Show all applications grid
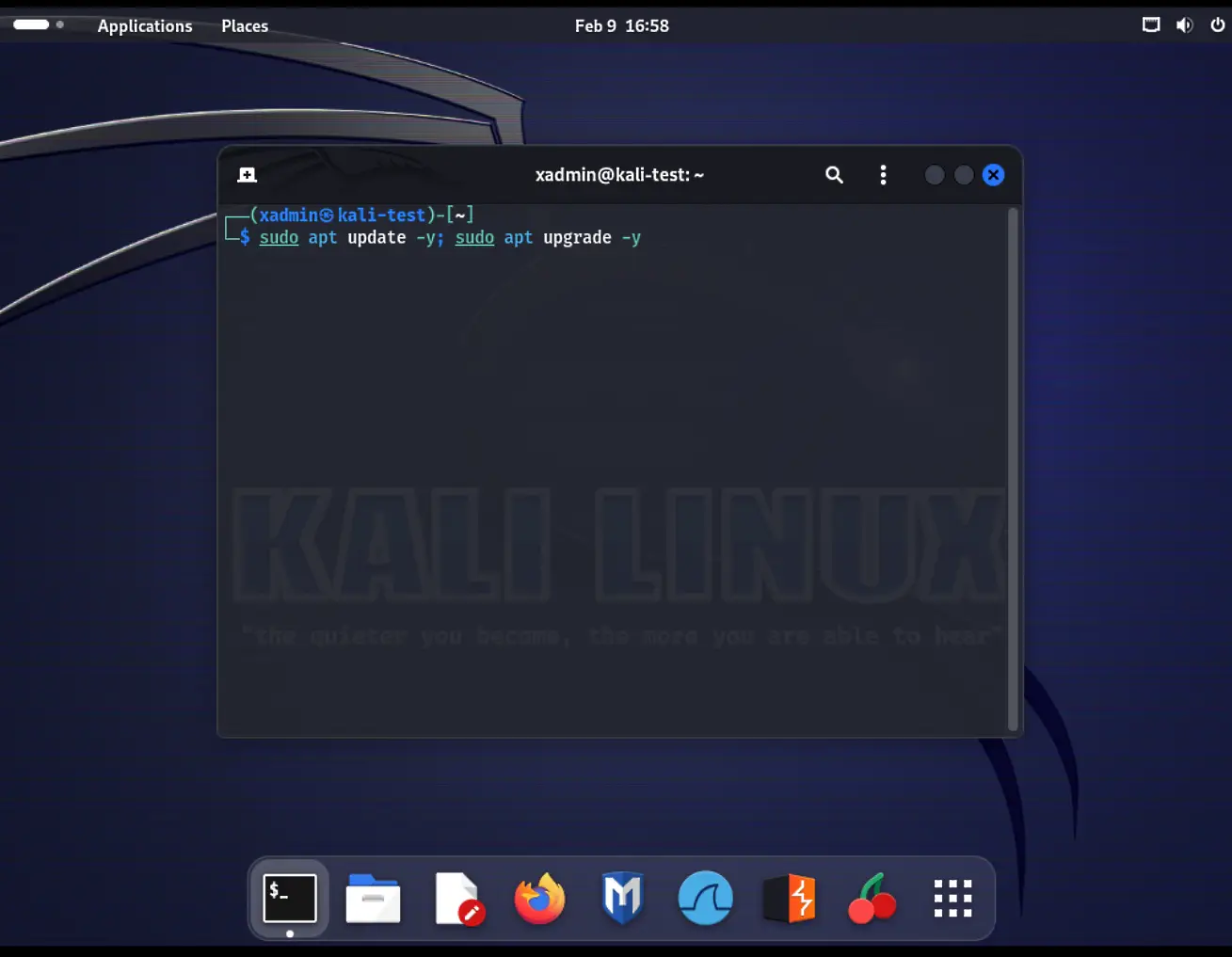This screenshot has height=957, width=1232. pos(952,899)
